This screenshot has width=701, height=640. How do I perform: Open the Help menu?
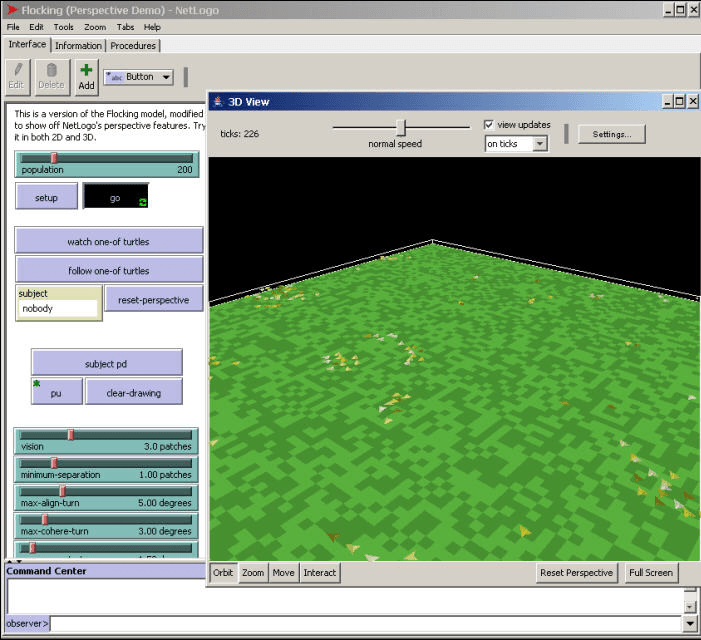click(152, 27)
